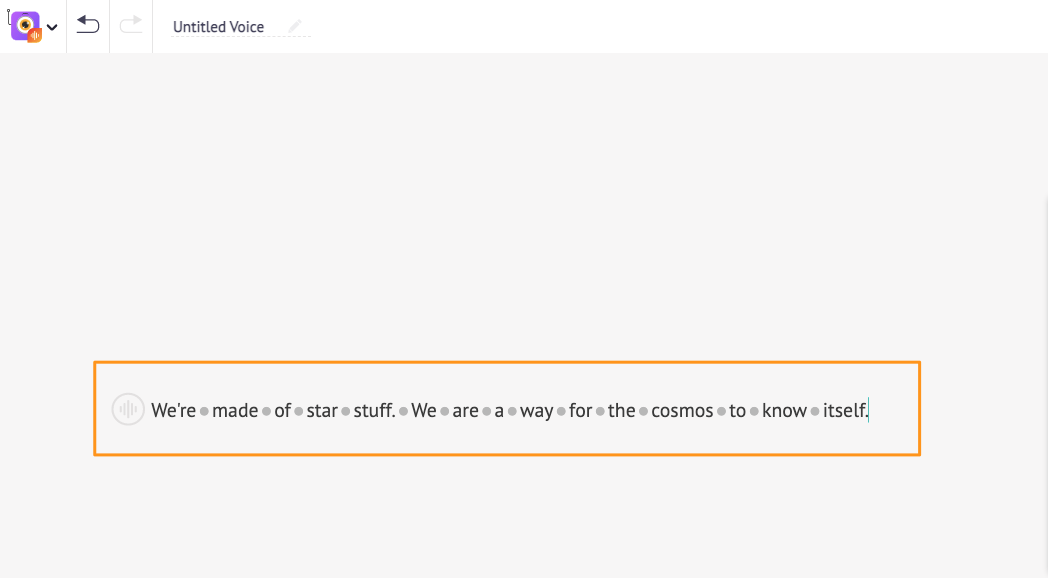This screenshot has height=578, width=1048.
Task: Click empty space inside the orange text block
Action: click(894, 409)
